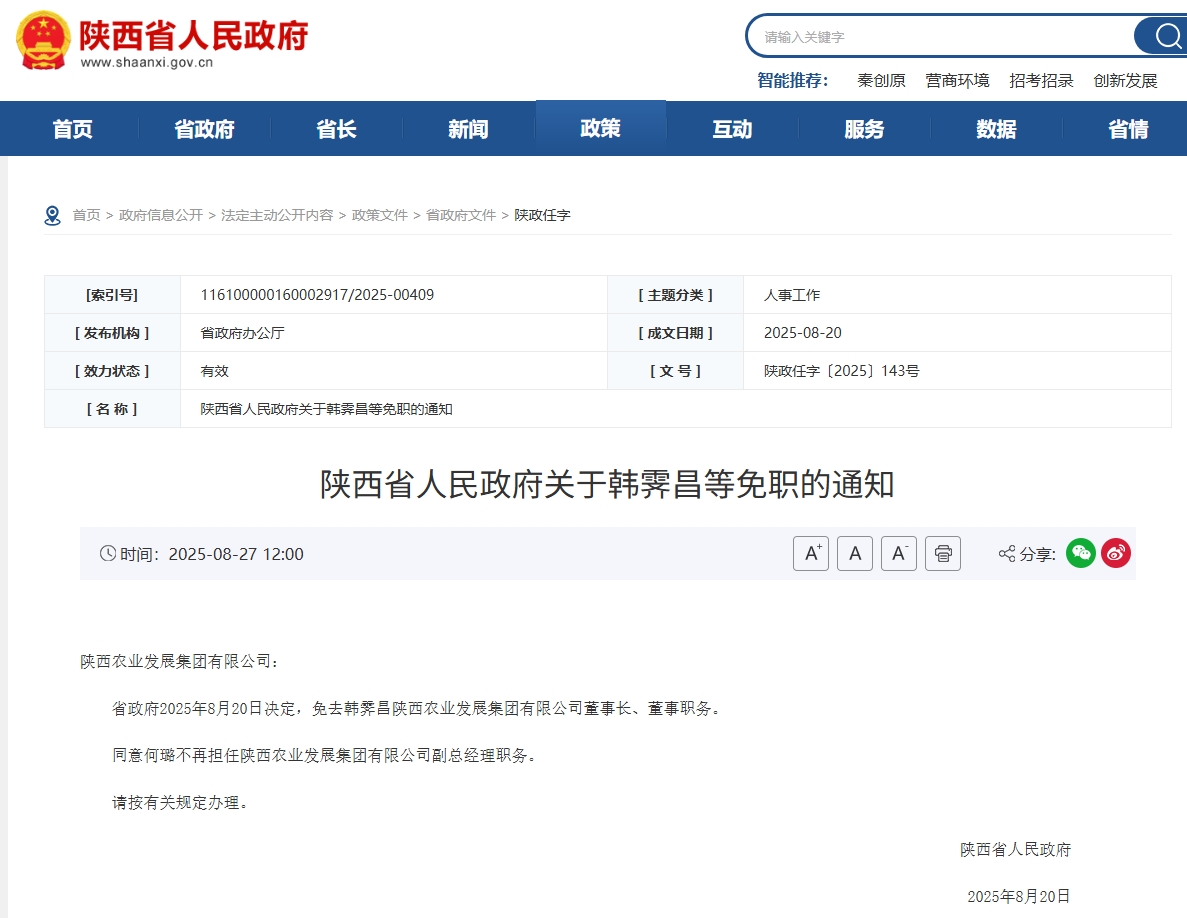Image resolution: width=1187 pixels, height=918 pixels.
Task: Click the 效力状态 table label
Action: pos(112,371)
